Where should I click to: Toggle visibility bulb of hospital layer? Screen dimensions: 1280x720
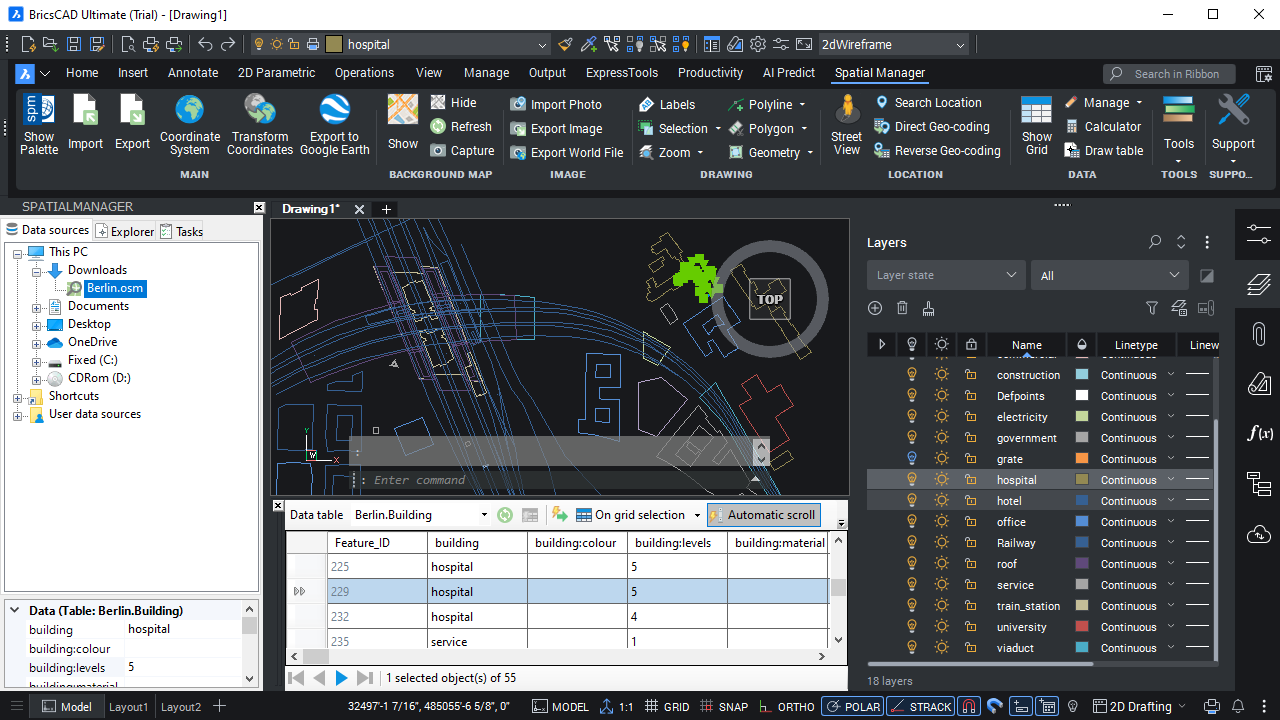[x=911, y=480]
